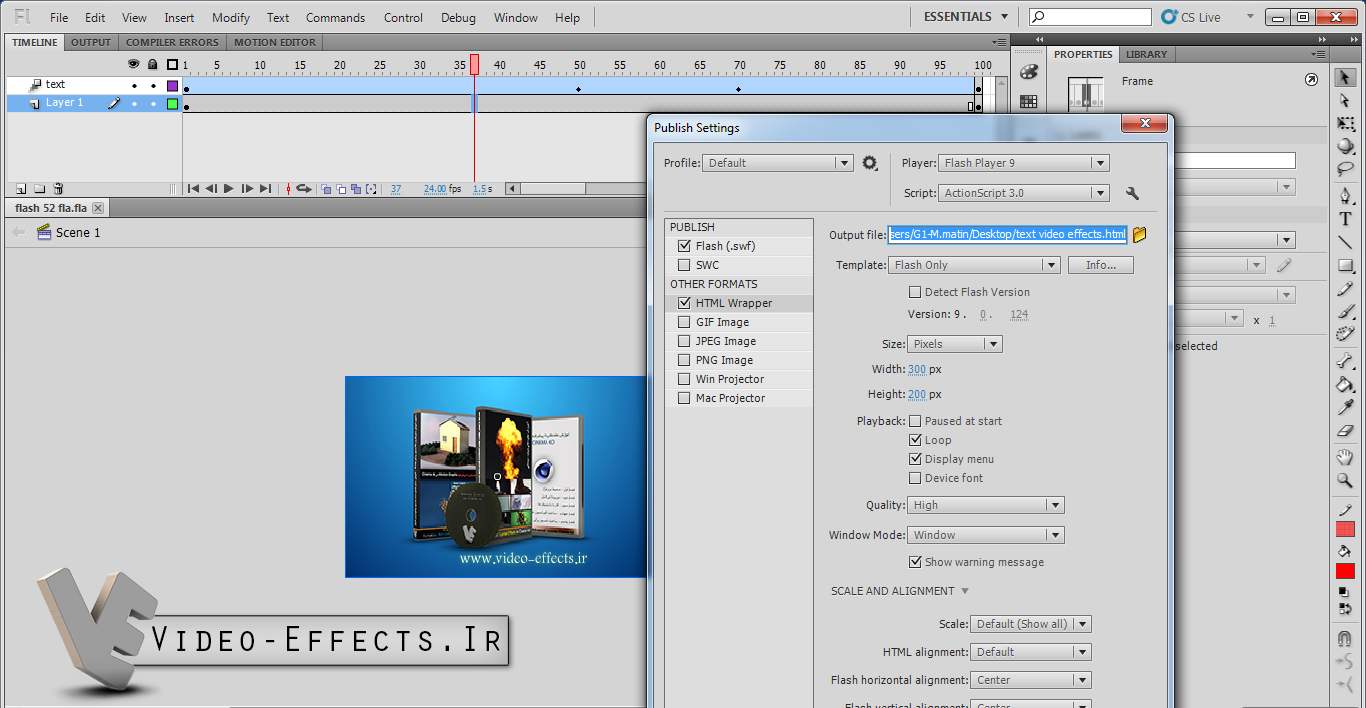Choose the Free Transform tool
The width and height of the screenshot is (1366, 708).
tap(1345, 124)
